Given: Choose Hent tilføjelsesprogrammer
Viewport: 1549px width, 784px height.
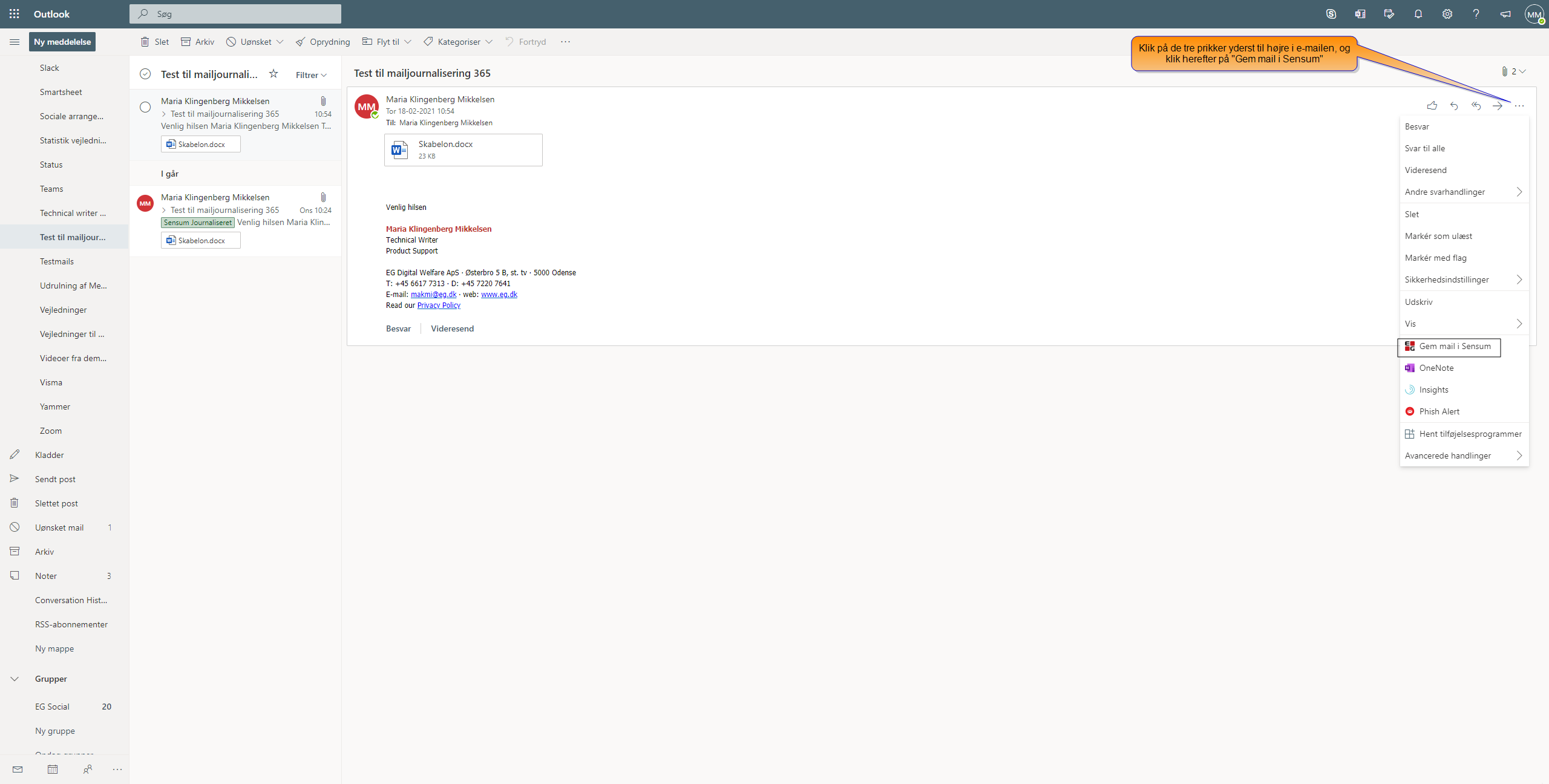Looking at the screenshot, I should pos(1464,434).
